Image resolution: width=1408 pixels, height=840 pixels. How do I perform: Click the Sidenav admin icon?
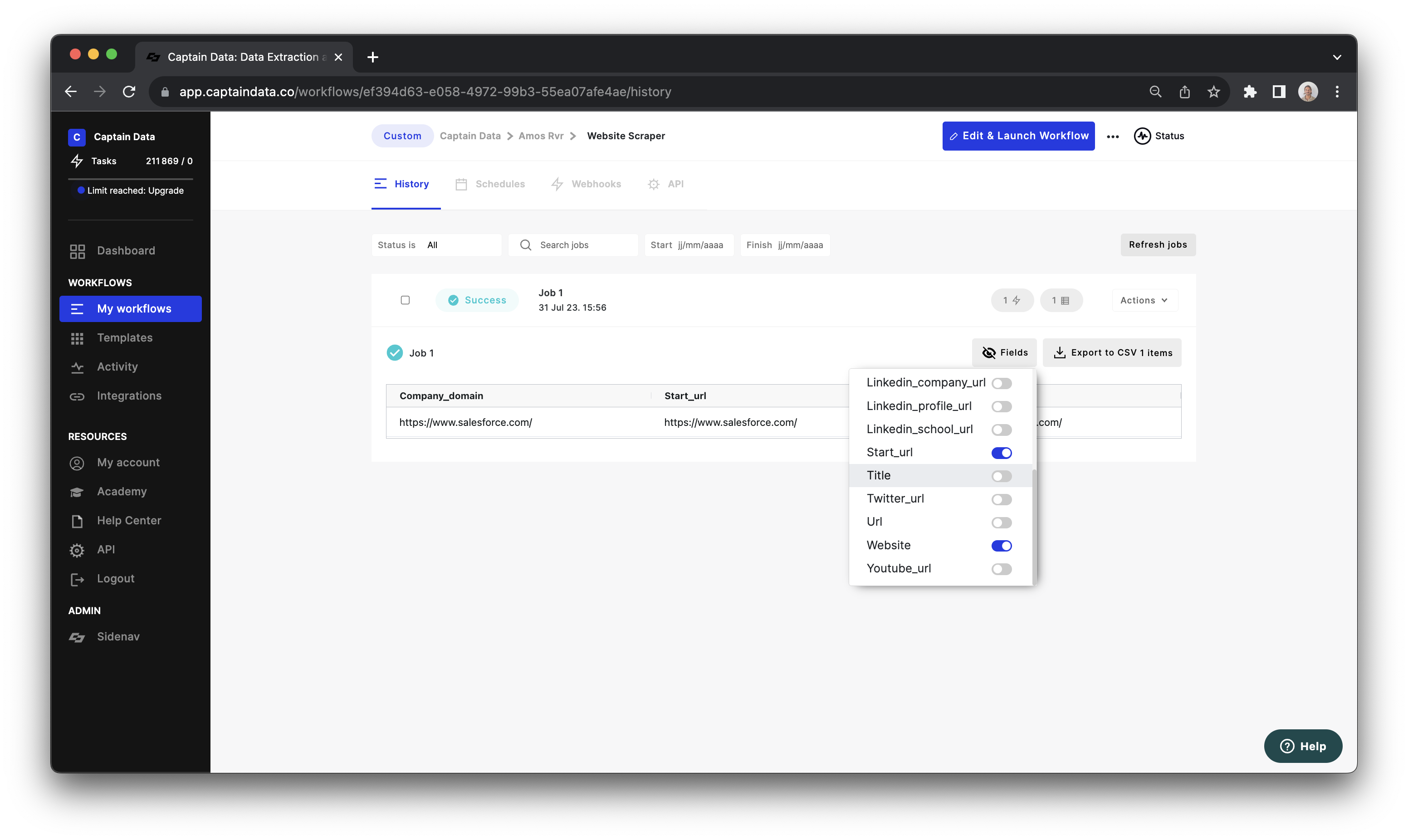pyautogui.click(x=77, y=637)
